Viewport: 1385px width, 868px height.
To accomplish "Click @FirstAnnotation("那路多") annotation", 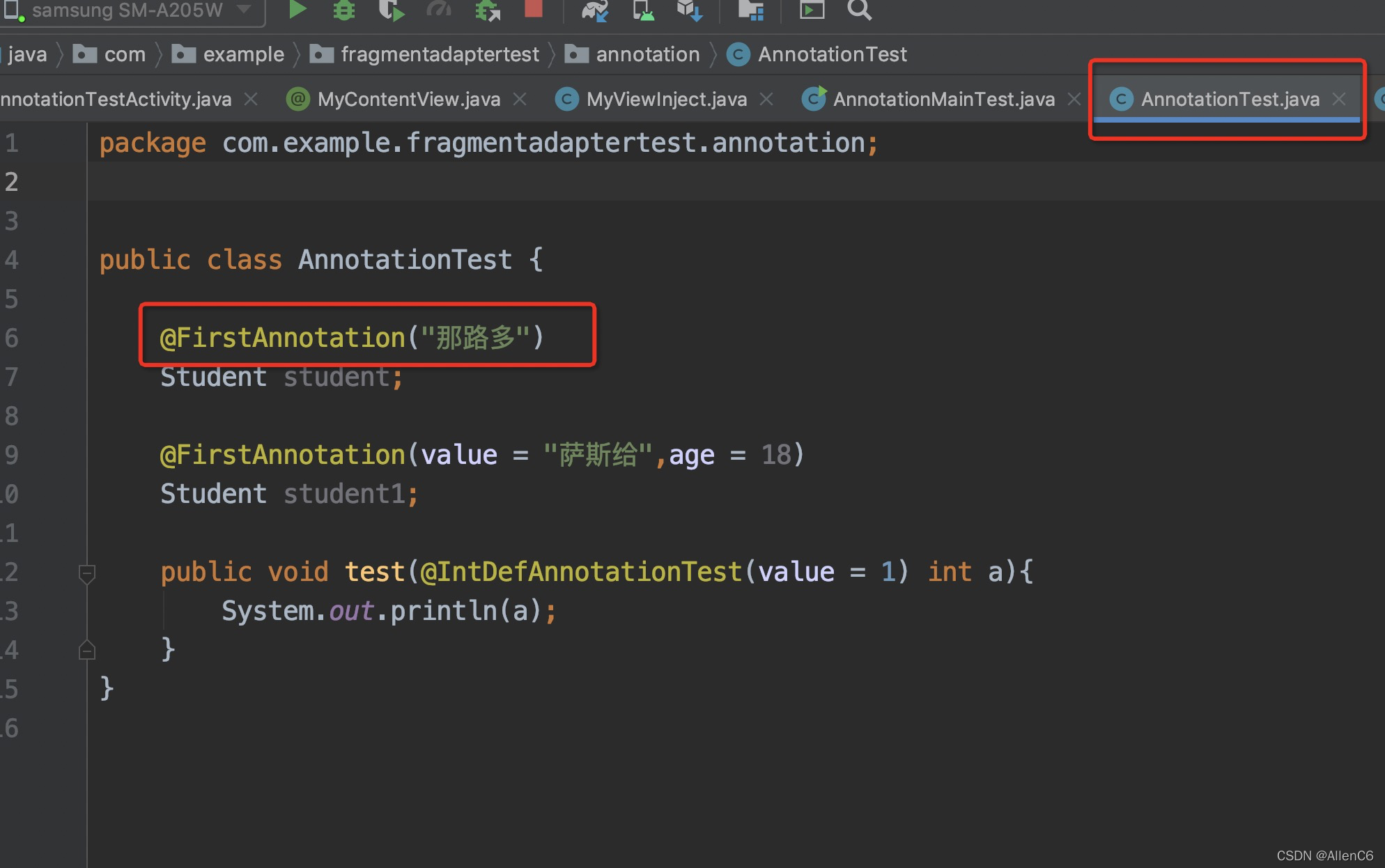I will tap(352, 338).
